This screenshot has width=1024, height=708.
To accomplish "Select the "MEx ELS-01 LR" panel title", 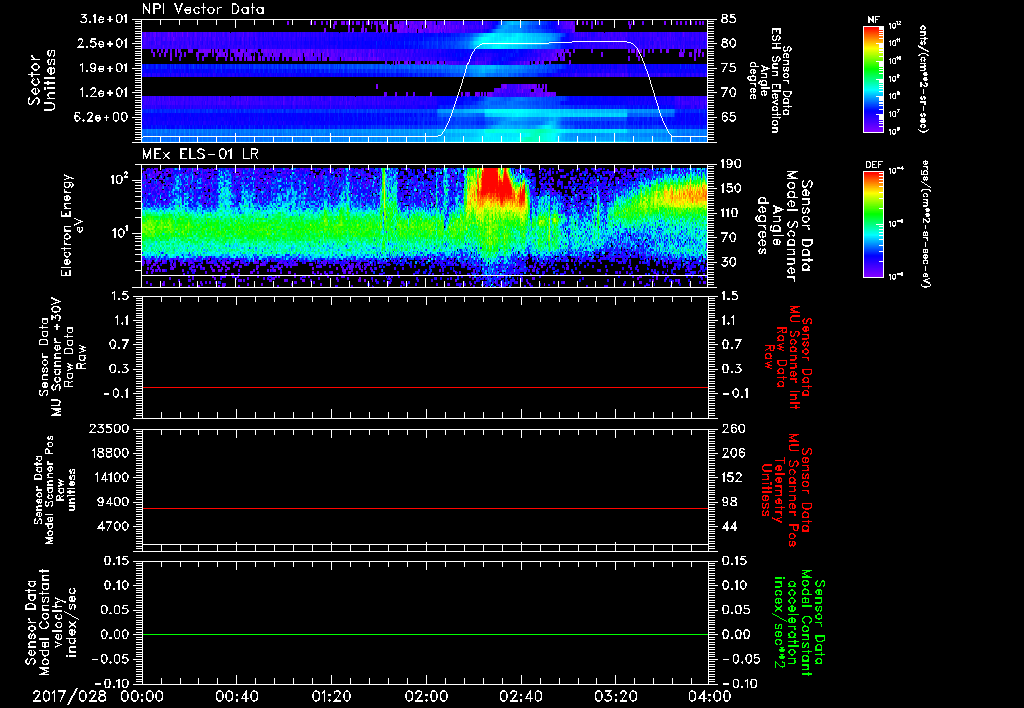I will (199, 154).
